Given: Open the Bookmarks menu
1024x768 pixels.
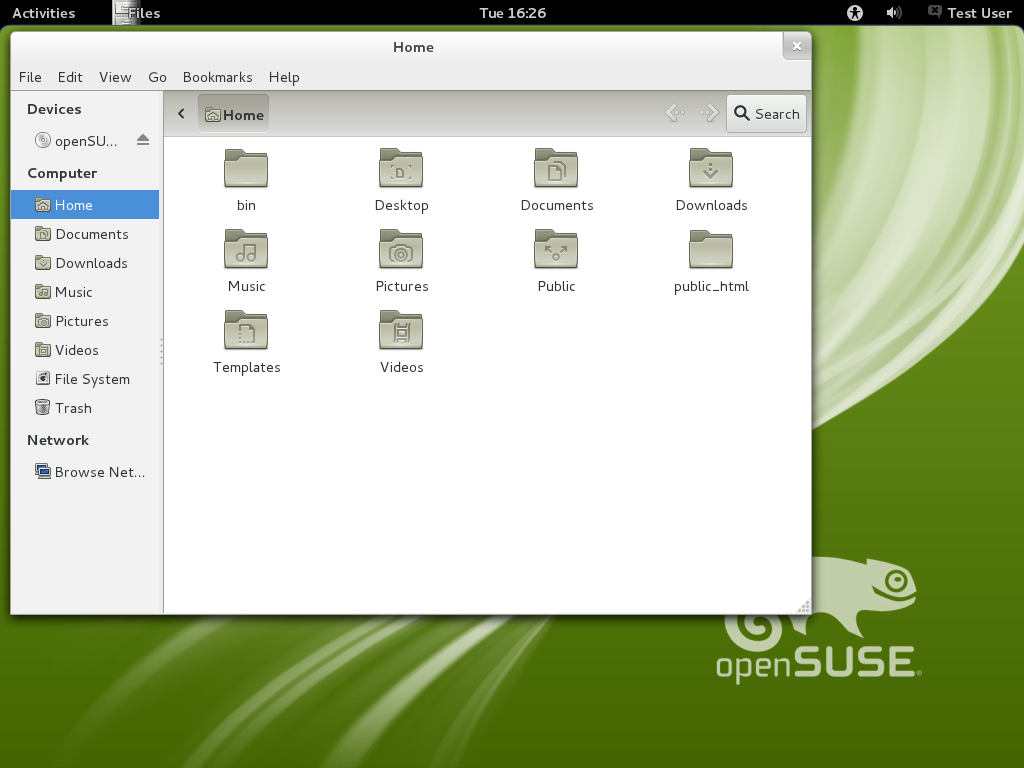Looking at the screenshot, I should 217,77.
